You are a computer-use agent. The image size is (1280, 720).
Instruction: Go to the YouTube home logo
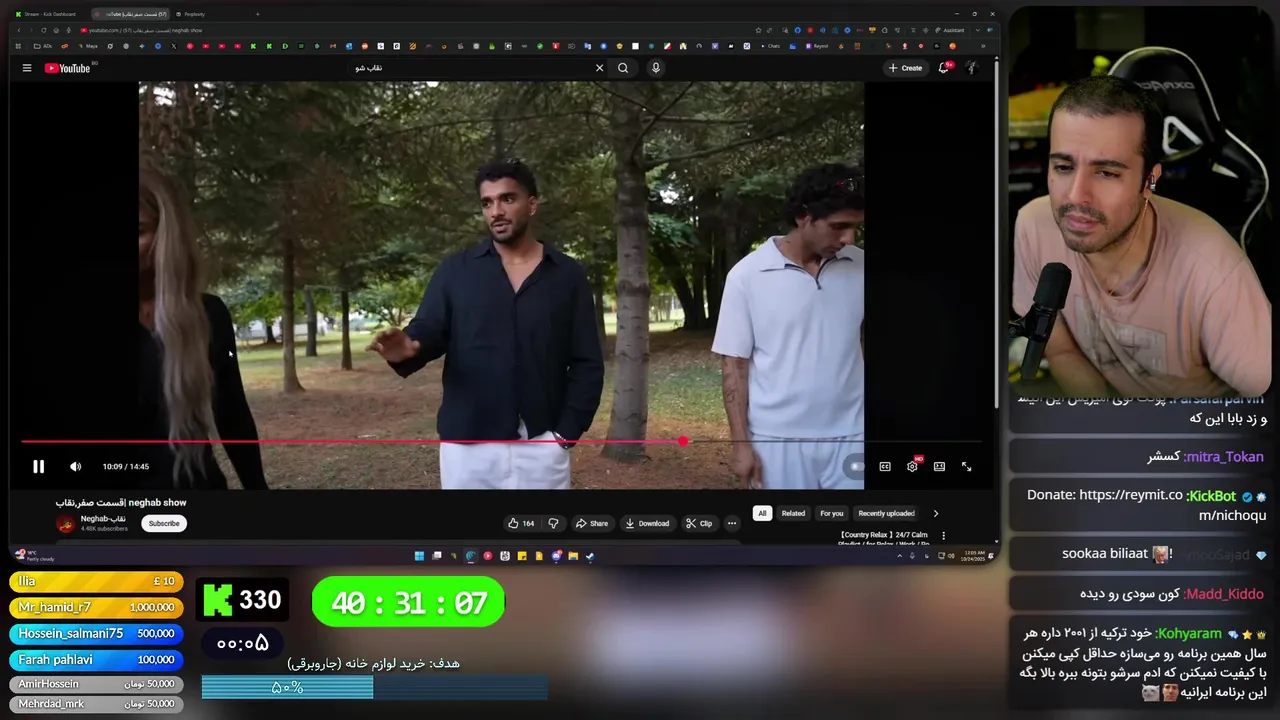click(68, 68)
